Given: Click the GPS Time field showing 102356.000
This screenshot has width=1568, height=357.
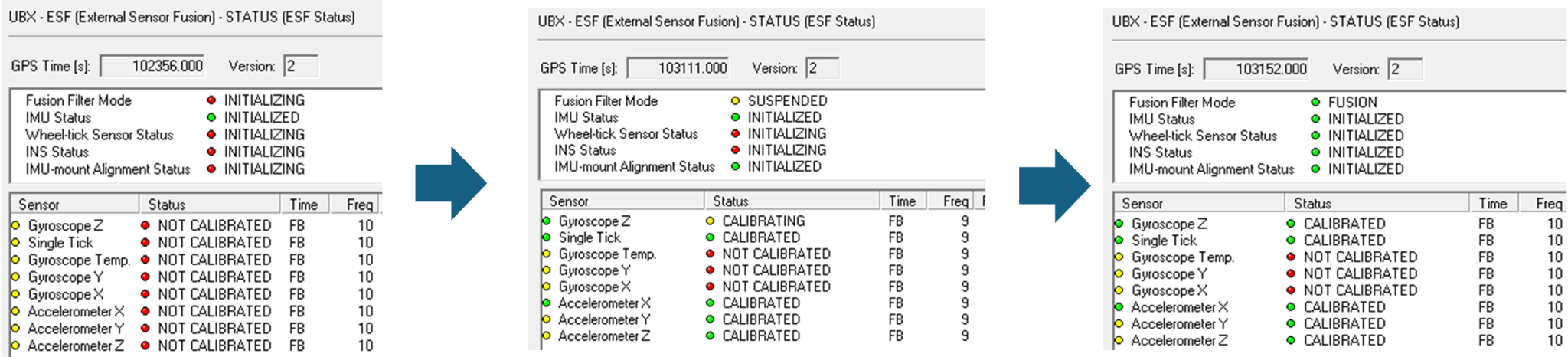Looking at the screenshot, I should point(153,66).
